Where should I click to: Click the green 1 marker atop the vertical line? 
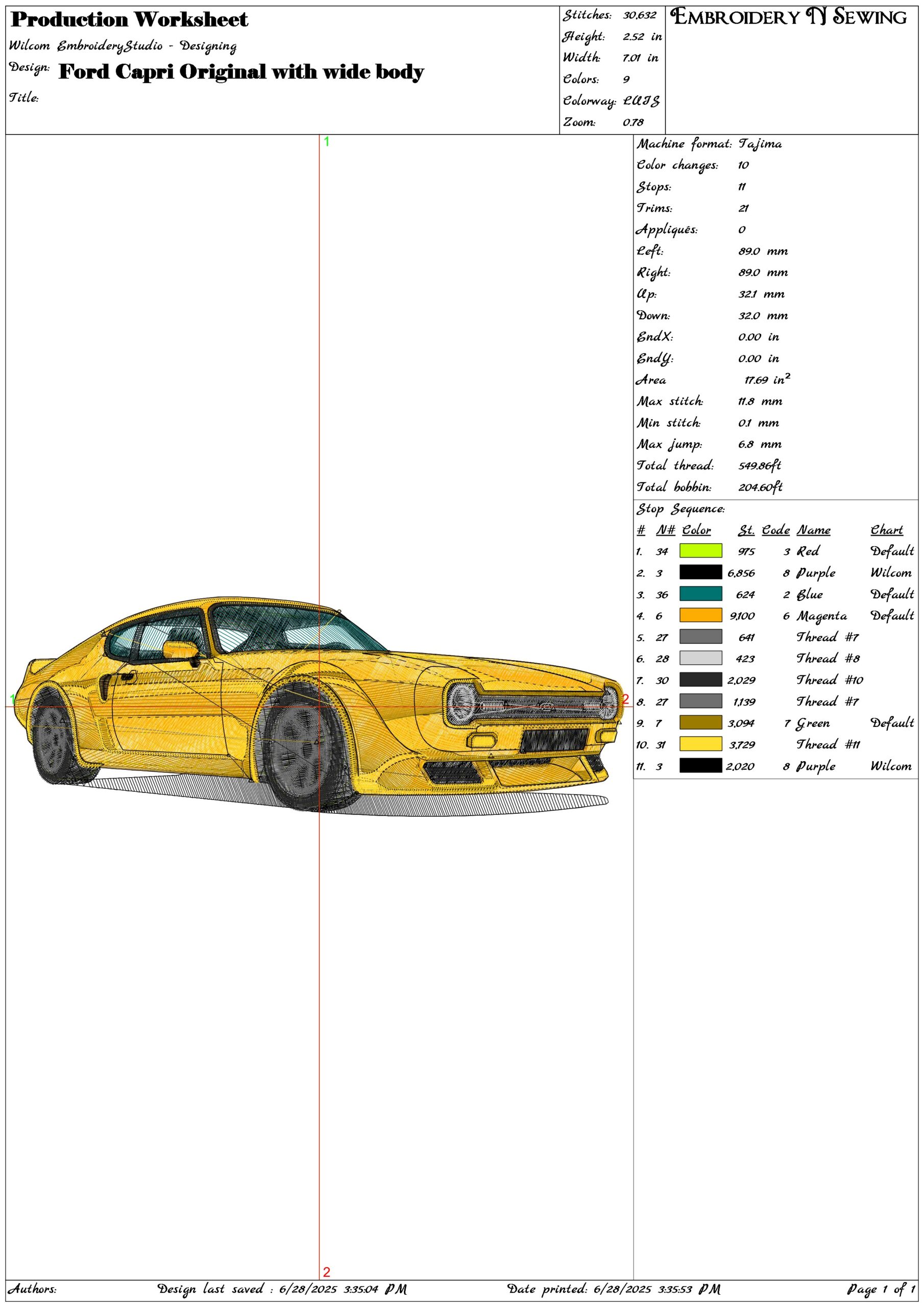coord(327,142)
